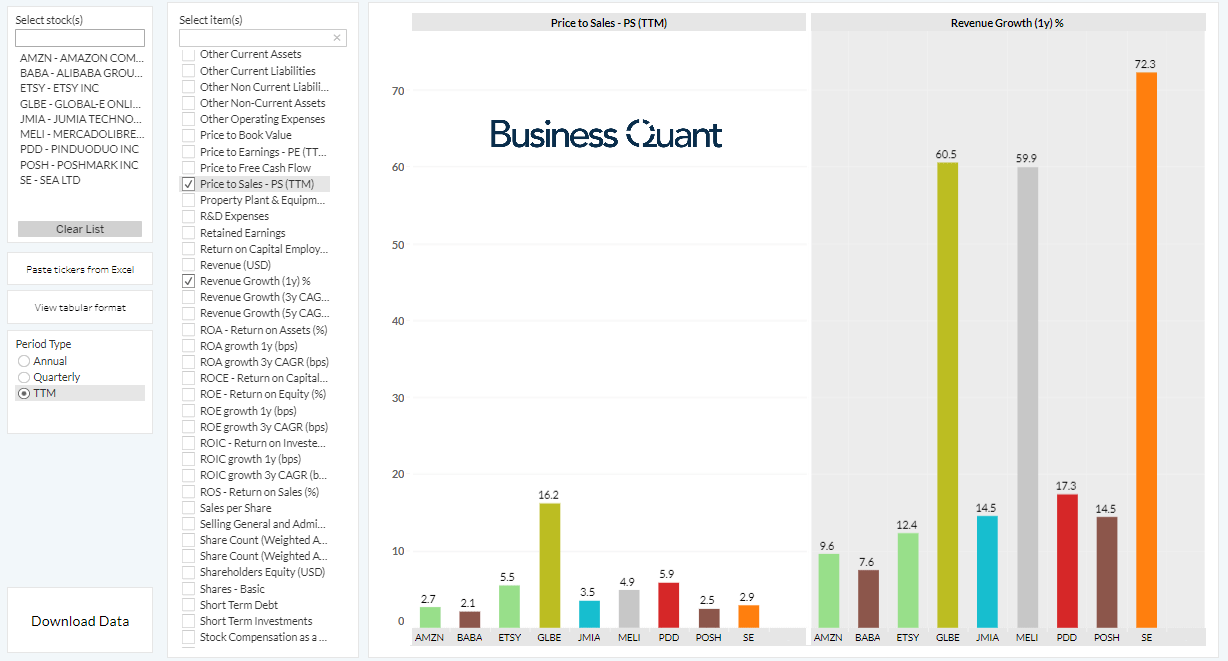Enable Revenue Growth (3y CAGR) checkbox
This screenshot has height=661, width=1228.
coord(189,297)
